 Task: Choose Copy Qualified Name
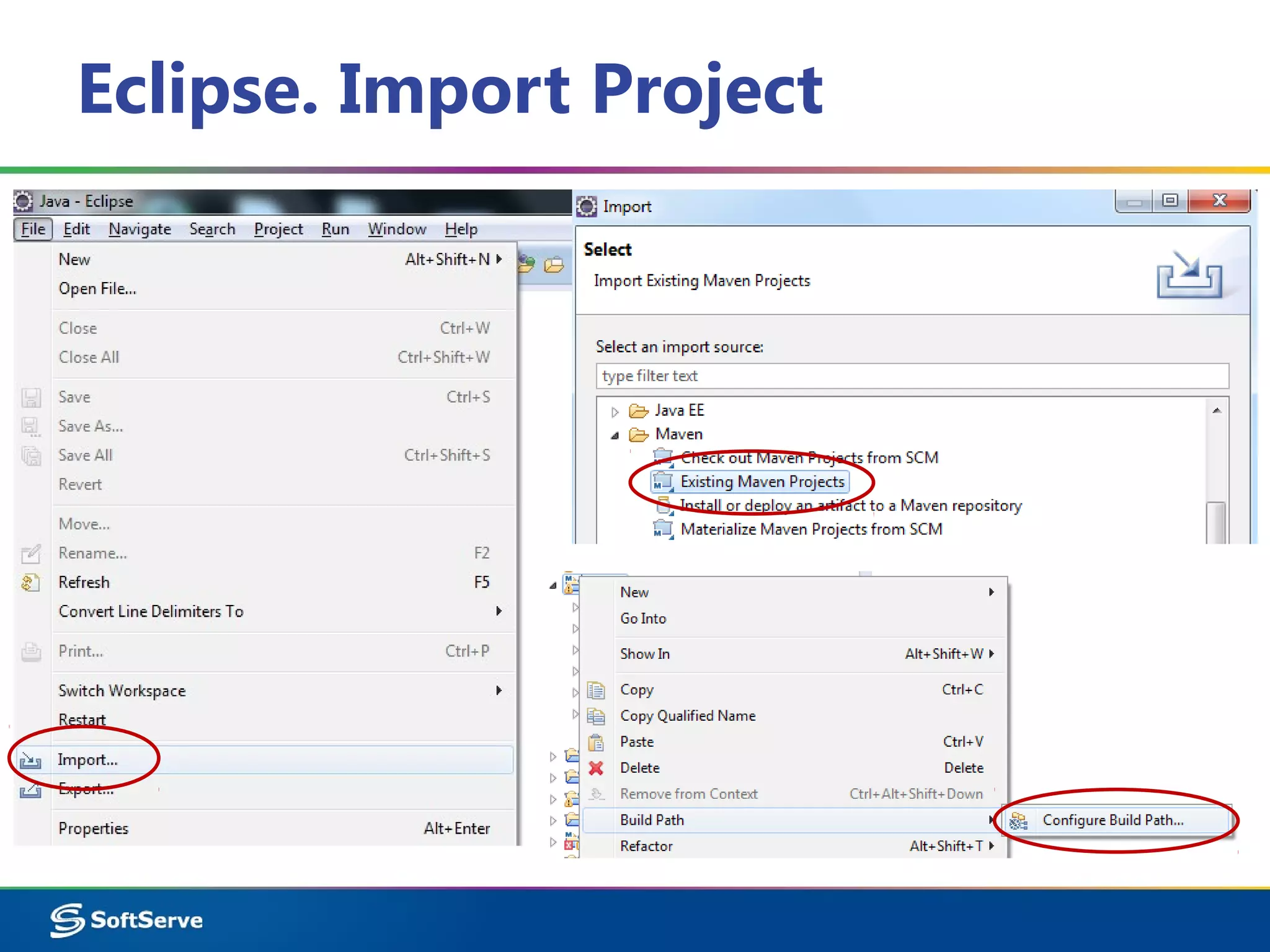(807, 716)
